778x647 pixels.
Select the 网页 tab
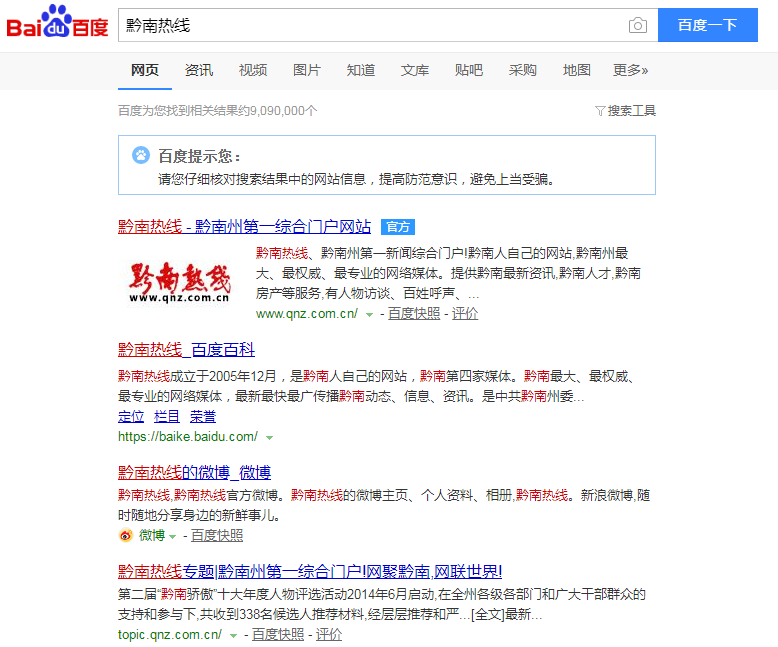click(145, 70)
